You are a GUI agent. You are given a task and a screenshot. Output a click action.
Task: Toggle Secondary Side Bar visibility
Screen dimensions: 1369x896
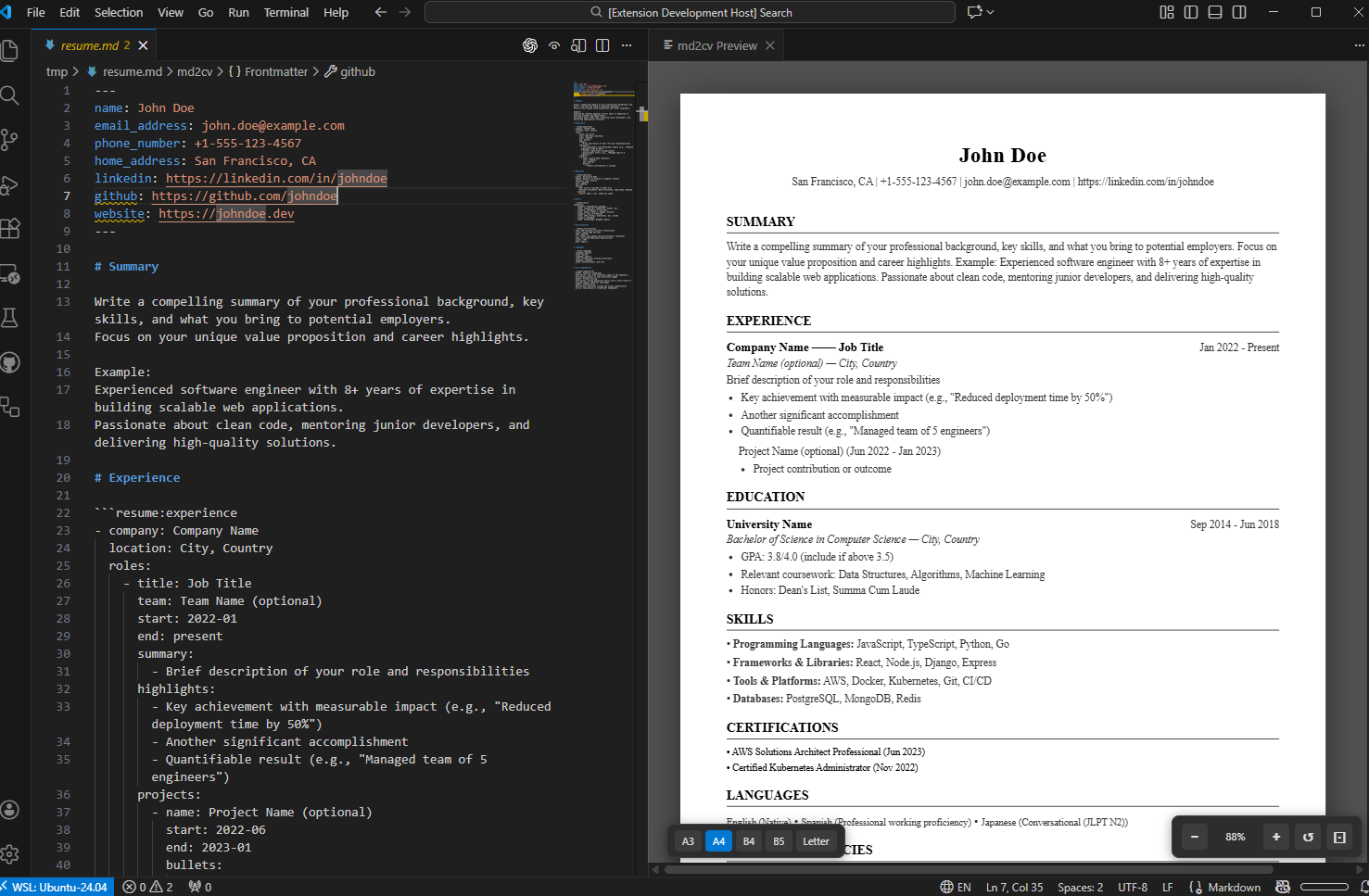pos(1239,12)
